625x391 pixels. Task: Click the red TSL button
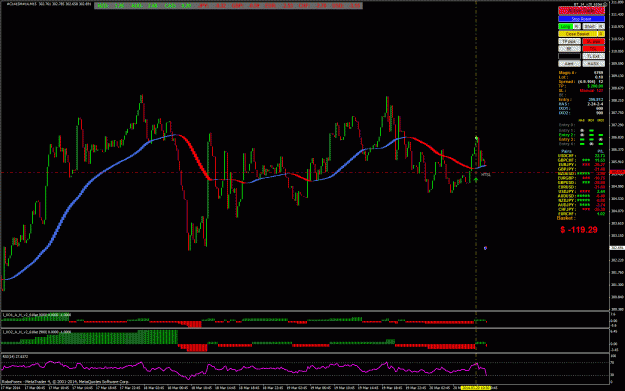[x=594, y=49]
